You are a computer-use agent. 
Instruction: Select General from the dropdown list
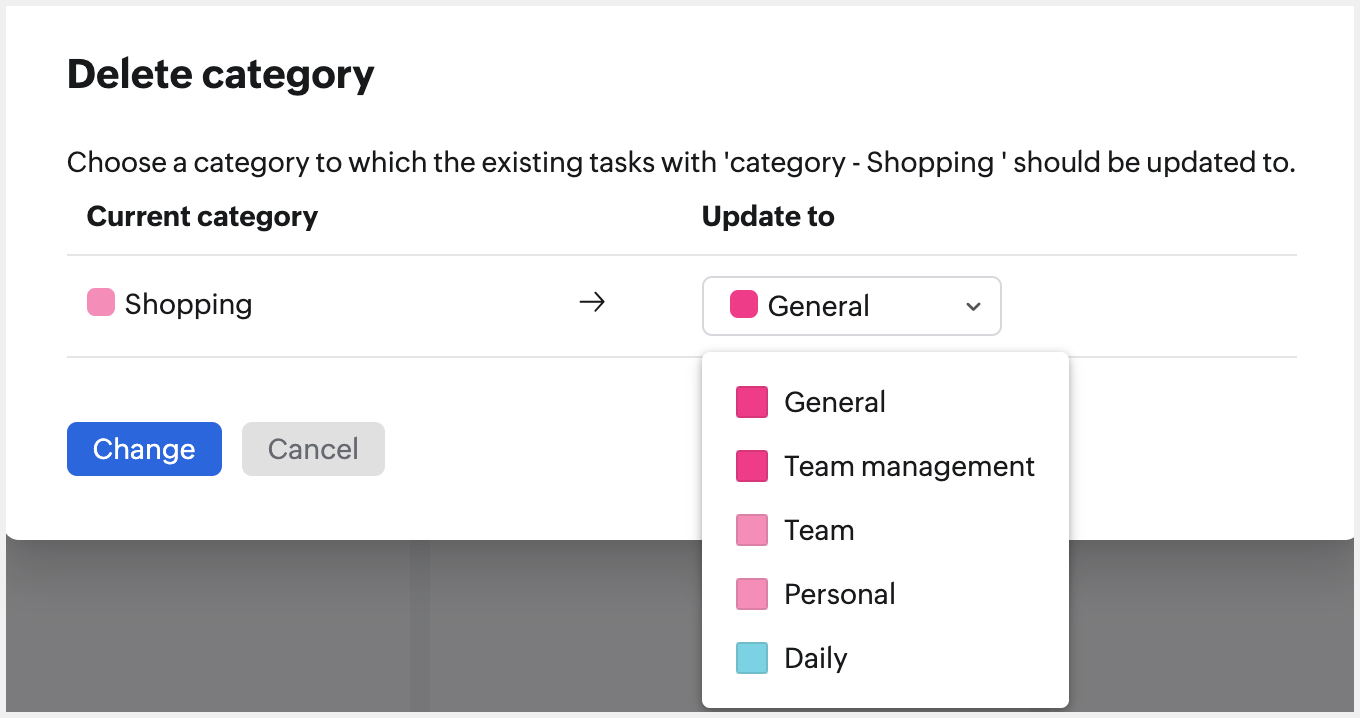pos(834,401)
